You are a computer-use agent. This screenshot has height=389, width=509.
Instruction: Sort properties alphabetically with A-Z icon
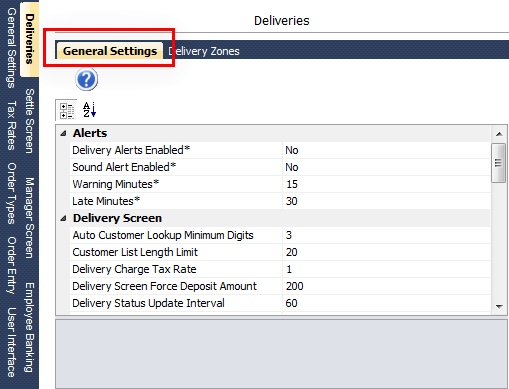89,110
